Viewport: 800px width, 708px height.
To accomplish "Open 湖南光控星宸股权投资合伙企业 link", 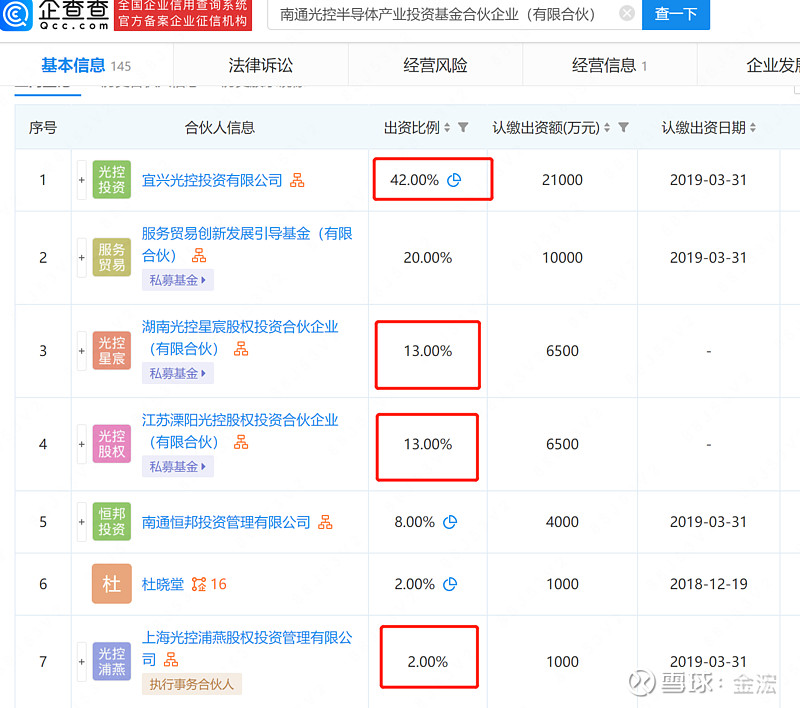I will [x=240, y=338].
